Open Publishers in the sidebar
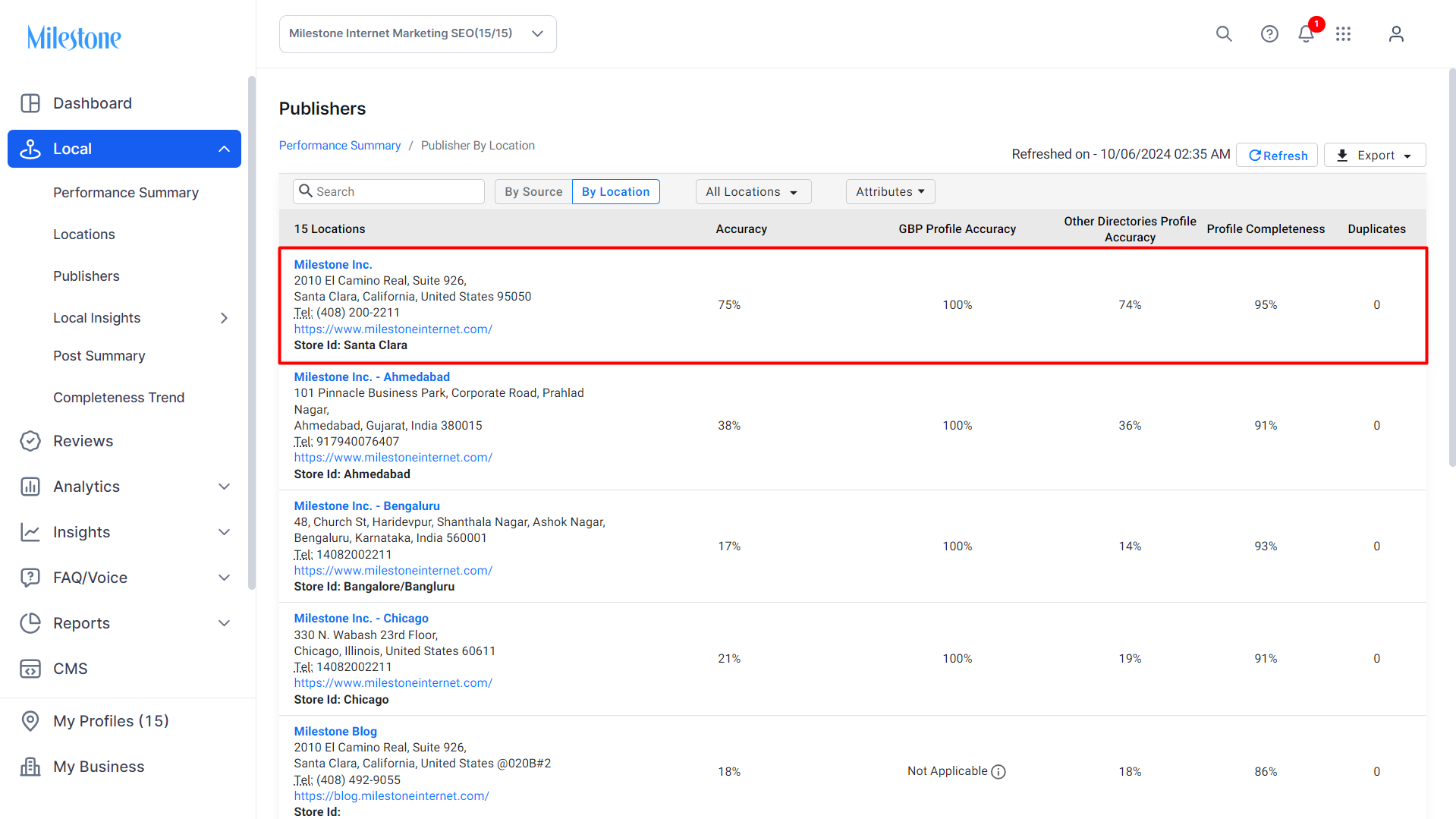The height and width of the screenshot is (819, 1456). pos(86,276)
